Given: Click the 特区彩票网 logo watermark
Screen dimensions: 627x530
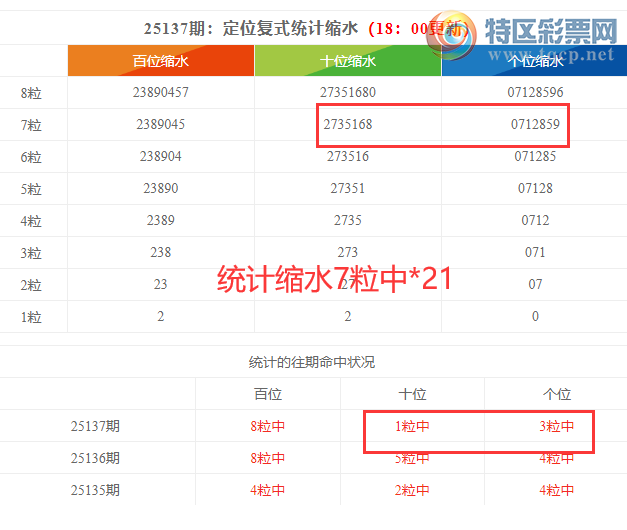Looking at the screenshot, I should [x=548, y=32].
